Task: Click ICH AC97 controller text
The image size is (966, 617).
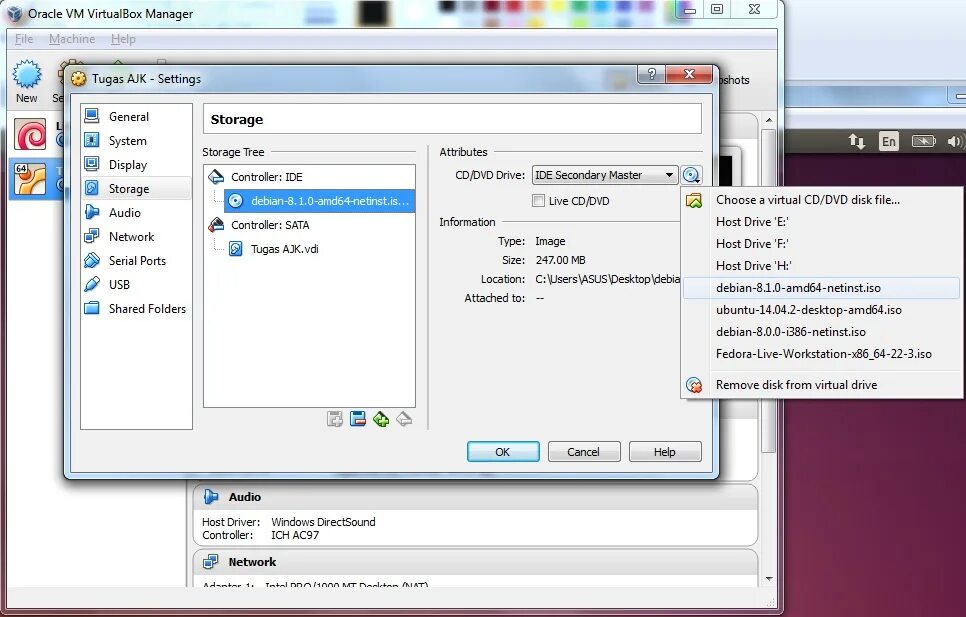Action: pos(295,535)
